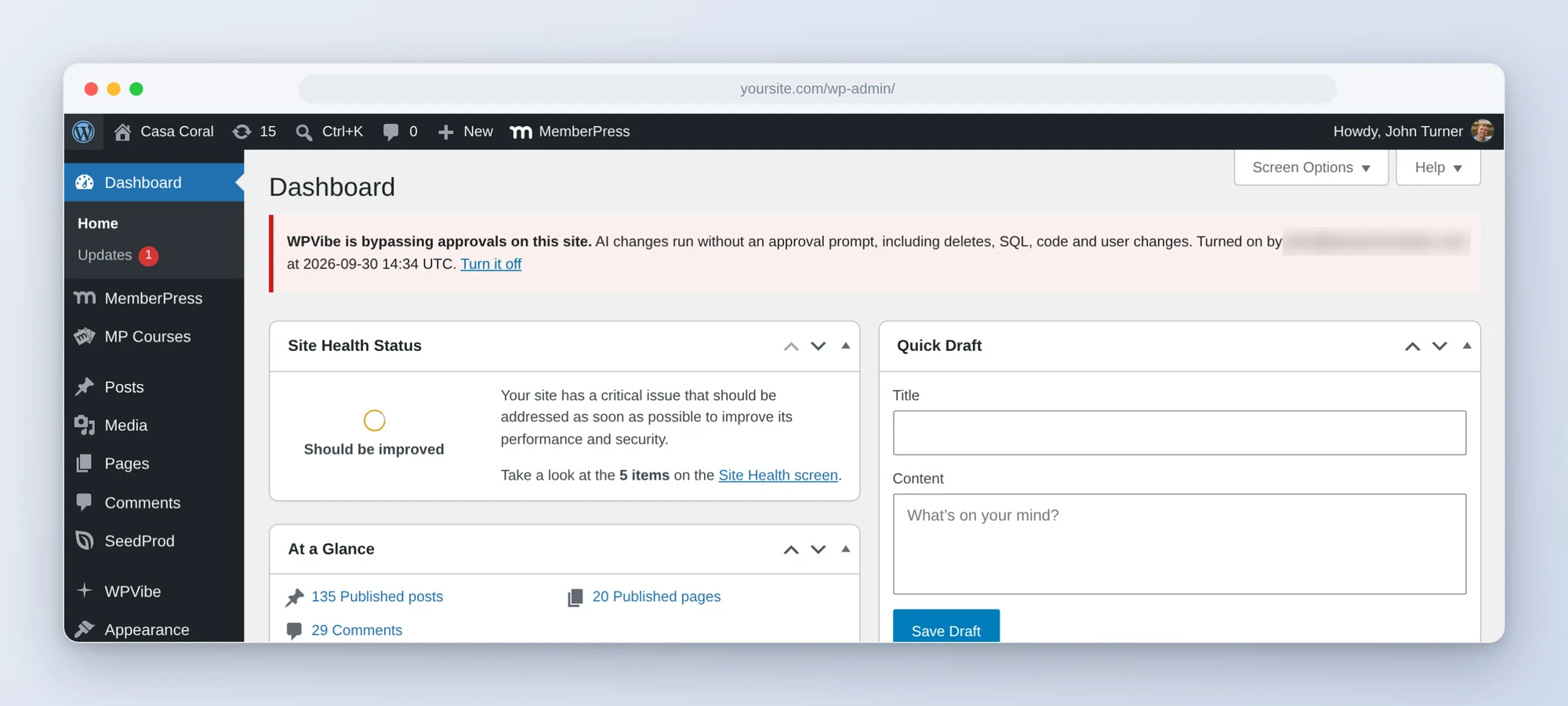Click the WPVibe sparkle icon
The height and width of the screenshot is (706, 1568).
85,591
